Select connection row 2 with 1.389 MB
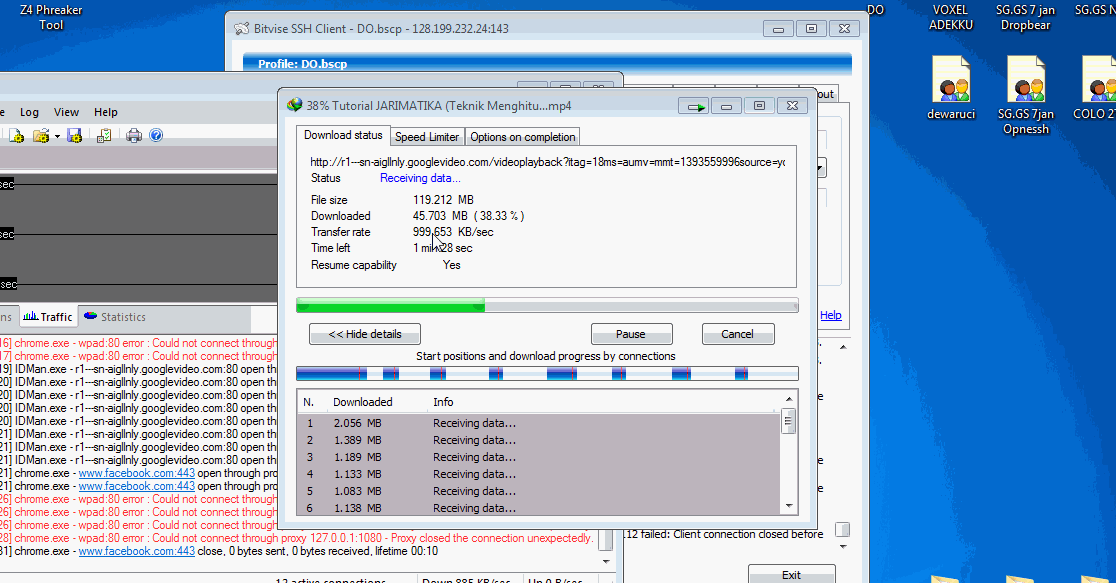The width and height of the screenshot is (1116, 583). [539, 440]
